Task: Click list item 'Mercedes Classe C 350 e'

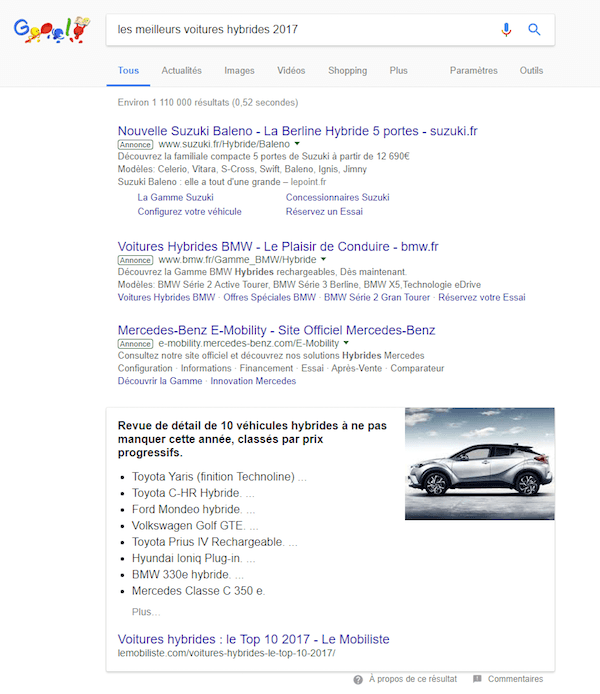Action: 198,591
